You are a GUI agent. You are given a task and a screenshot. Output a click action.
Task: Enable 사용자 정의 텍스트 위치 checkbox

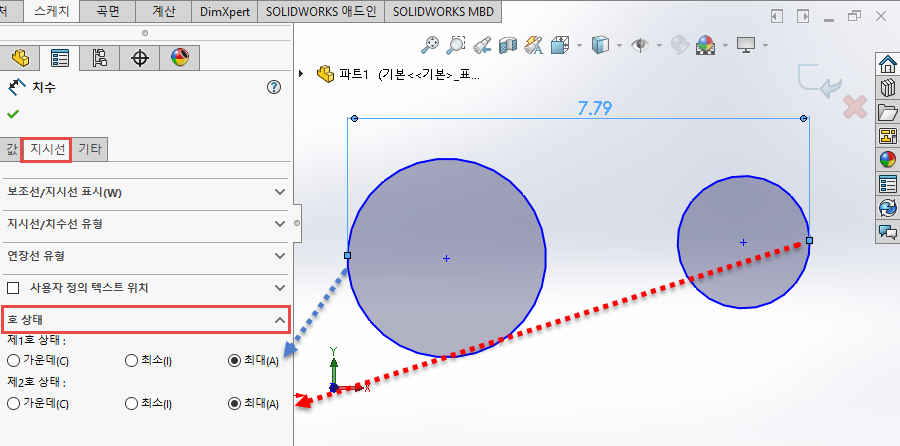[13, 288]
